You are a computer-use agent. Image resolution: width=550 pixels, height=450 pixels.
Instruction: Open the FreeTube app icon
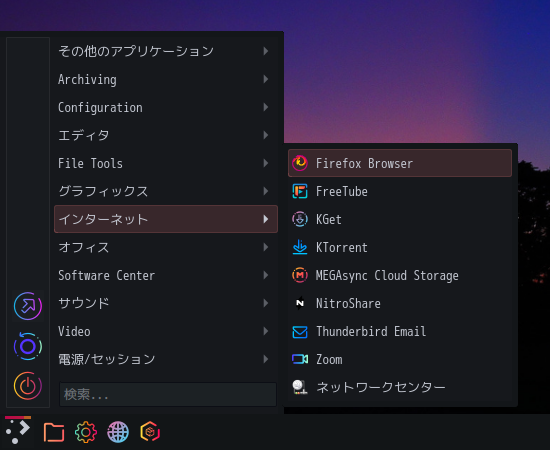tap(300, 191)
